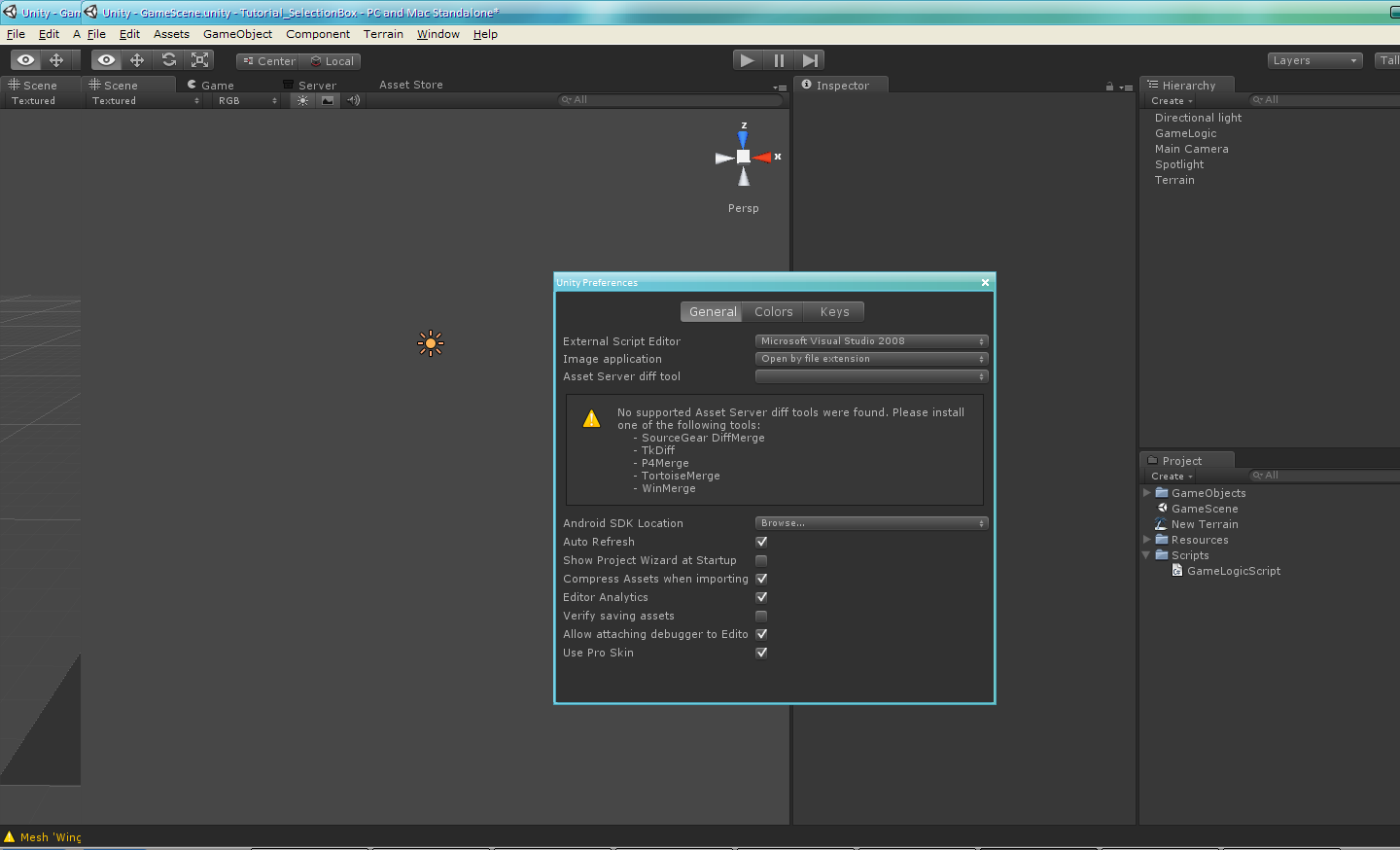Disable Editor Analytics checkbox

761,597
